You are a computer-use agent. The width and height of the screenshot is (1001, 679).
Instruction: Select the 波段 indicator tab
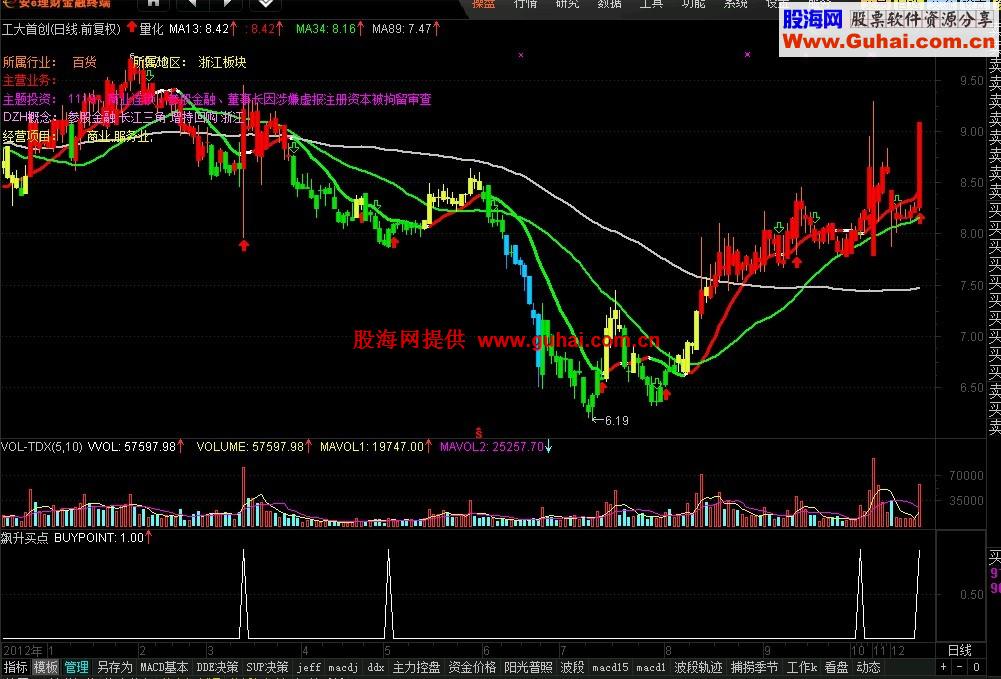pos(573,667)
